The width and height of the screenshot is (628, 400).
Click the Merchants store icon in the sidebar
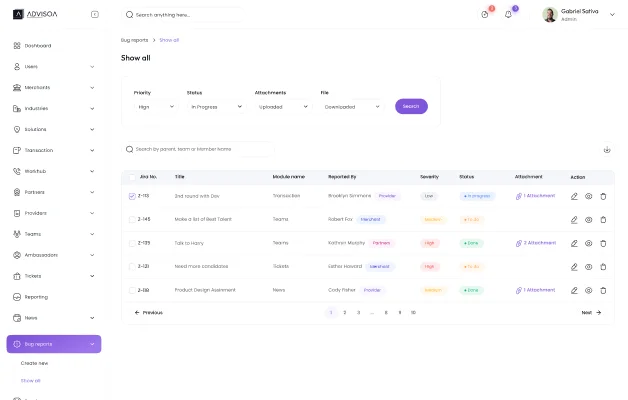click(17, 87)
